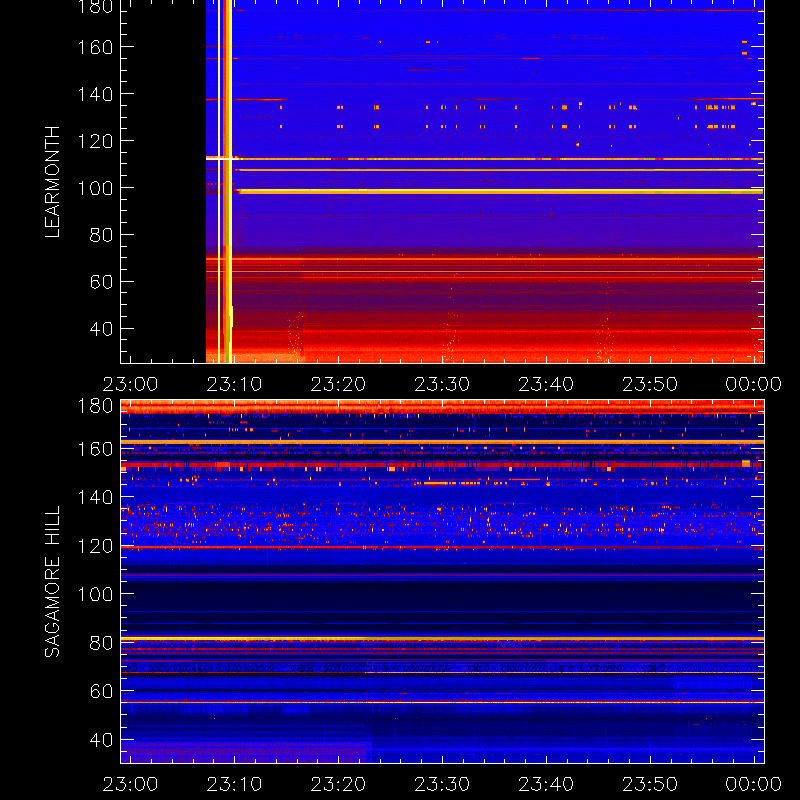Click the 80 frequency tick on Learmonth axis
The width and height of the screenshot is (800, 800).
101,235
